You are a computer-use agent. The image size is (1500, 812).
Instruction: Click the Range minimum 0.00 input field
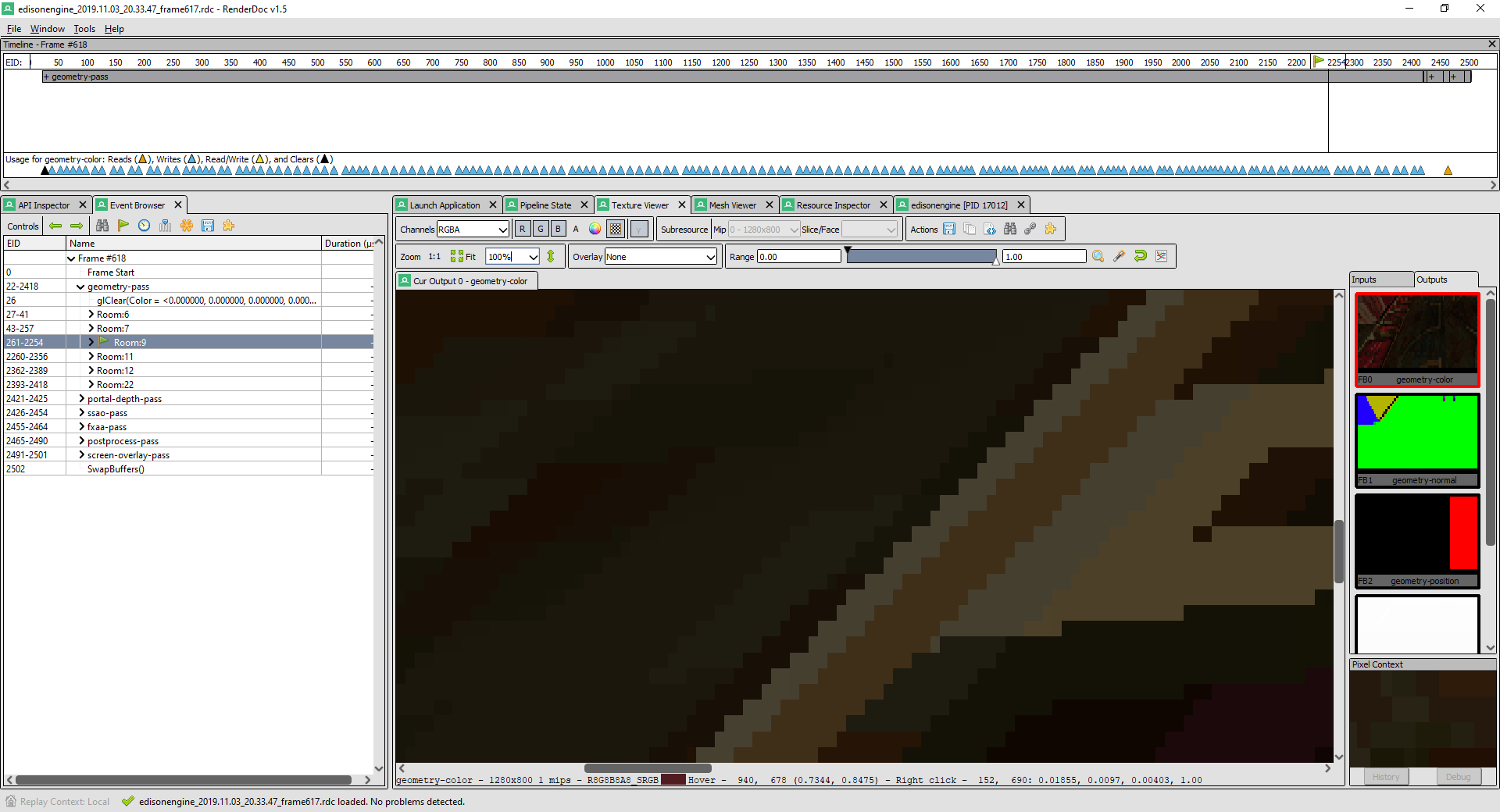[798, 256]
